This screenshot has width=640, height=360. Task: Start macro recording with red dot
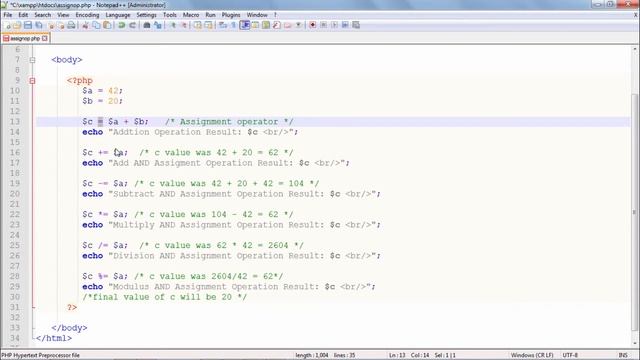pos(313,25)
